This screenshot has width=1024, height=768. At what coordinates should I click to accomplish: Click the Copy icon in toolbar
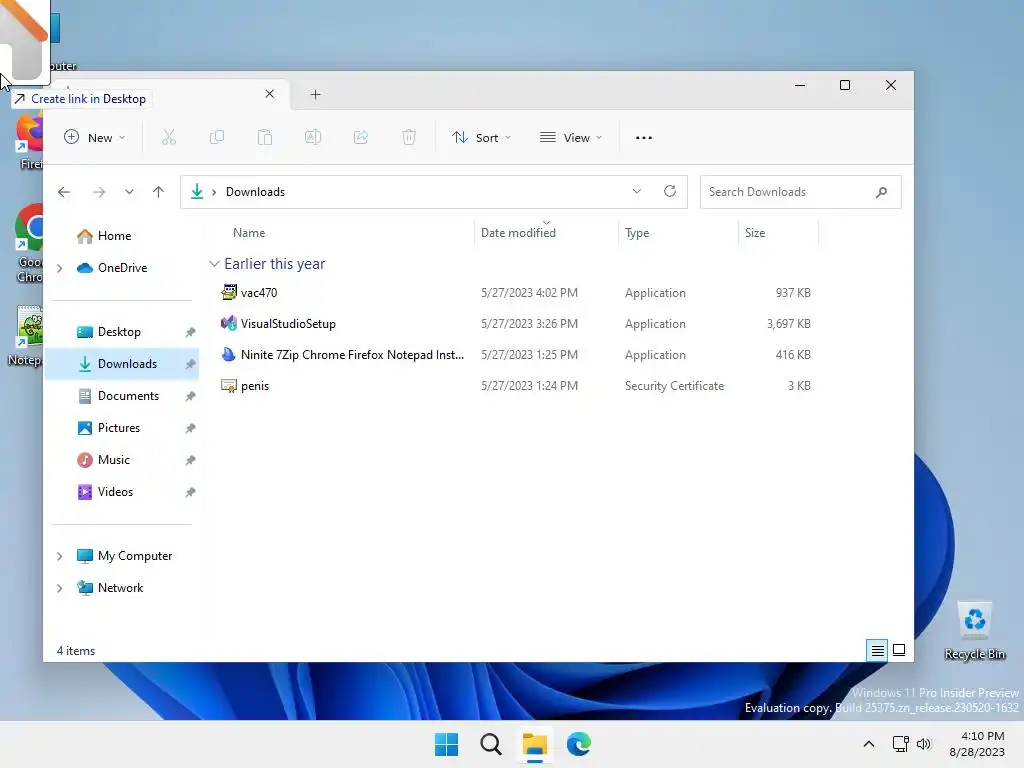(x=217, y=138)
